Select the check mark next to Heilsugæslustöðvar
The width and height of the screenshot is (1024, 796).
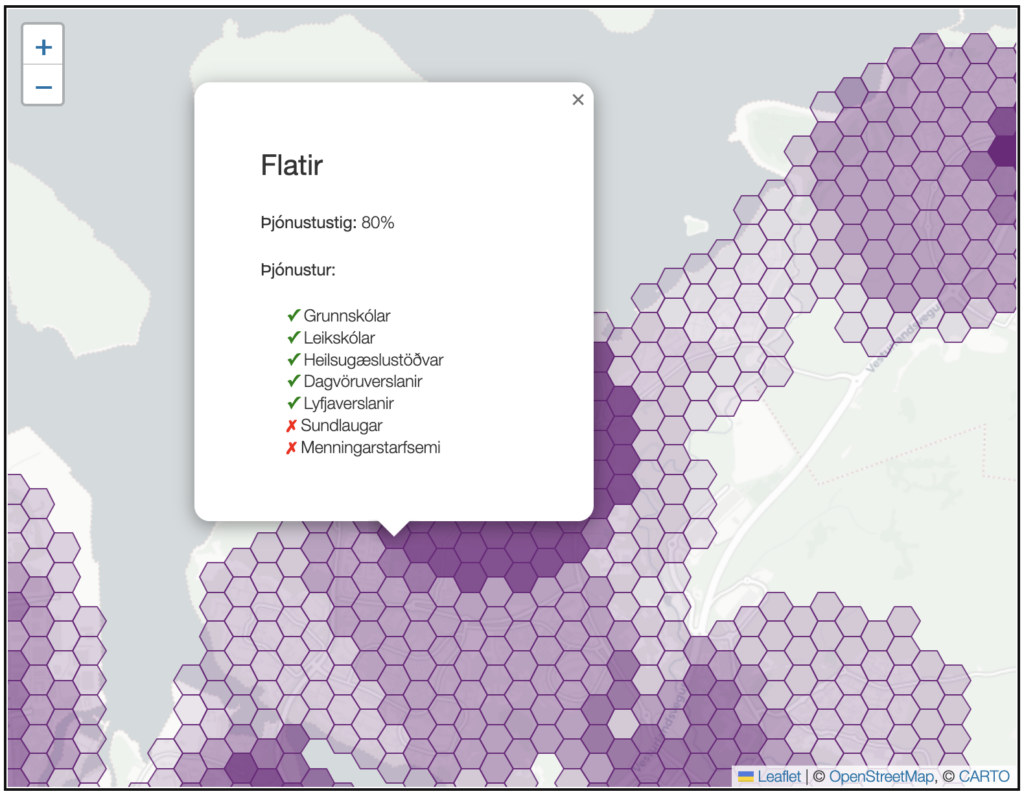click(x=293, y=360)
